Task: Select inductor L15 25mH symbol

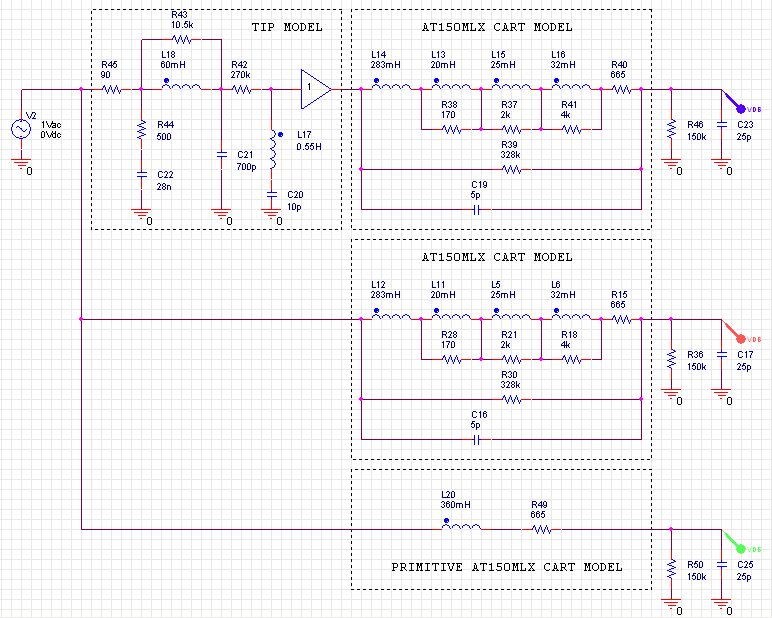Action: pos(512,85)
